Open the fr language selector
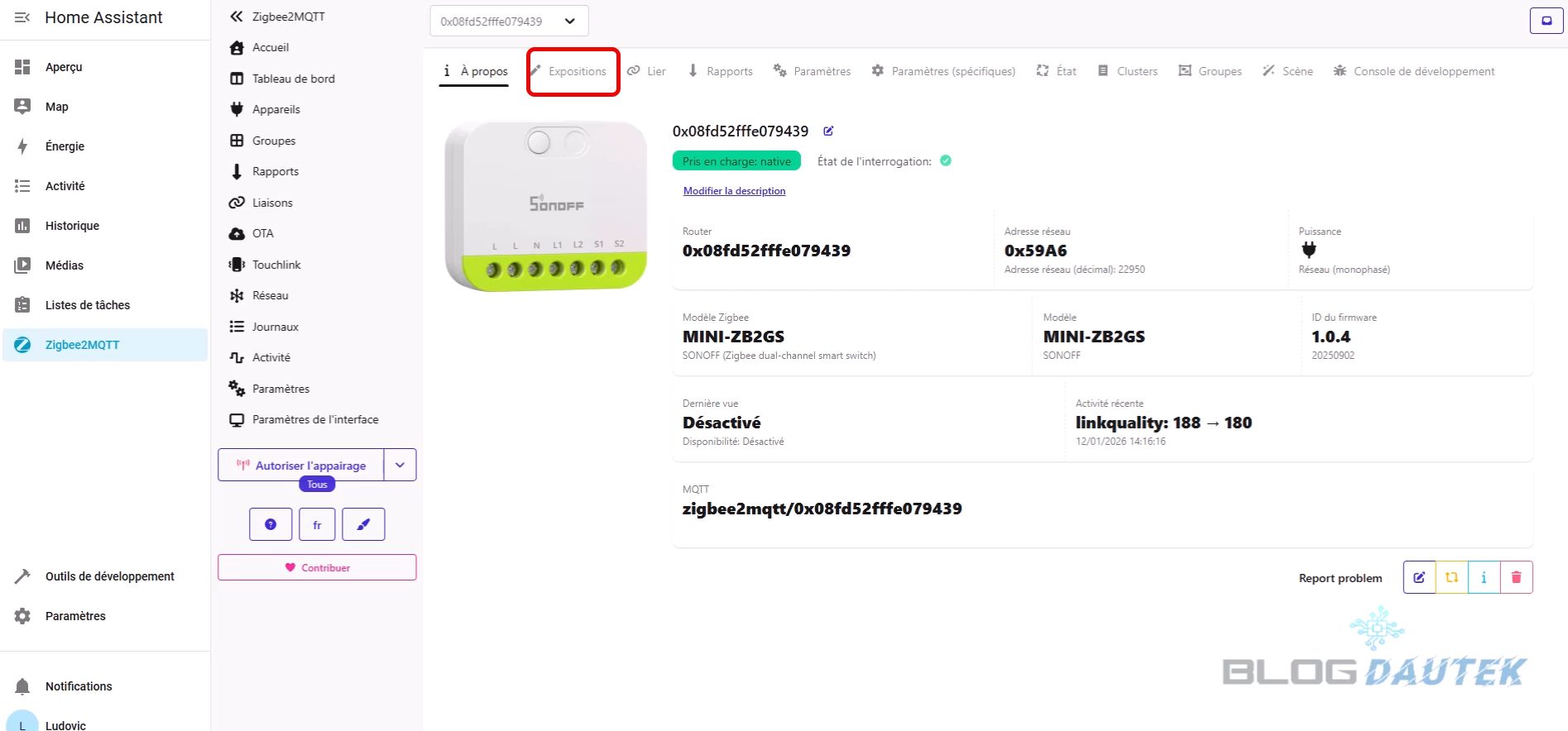The image size is (1568, 731). pyautogui.click(x=317, y=524)
